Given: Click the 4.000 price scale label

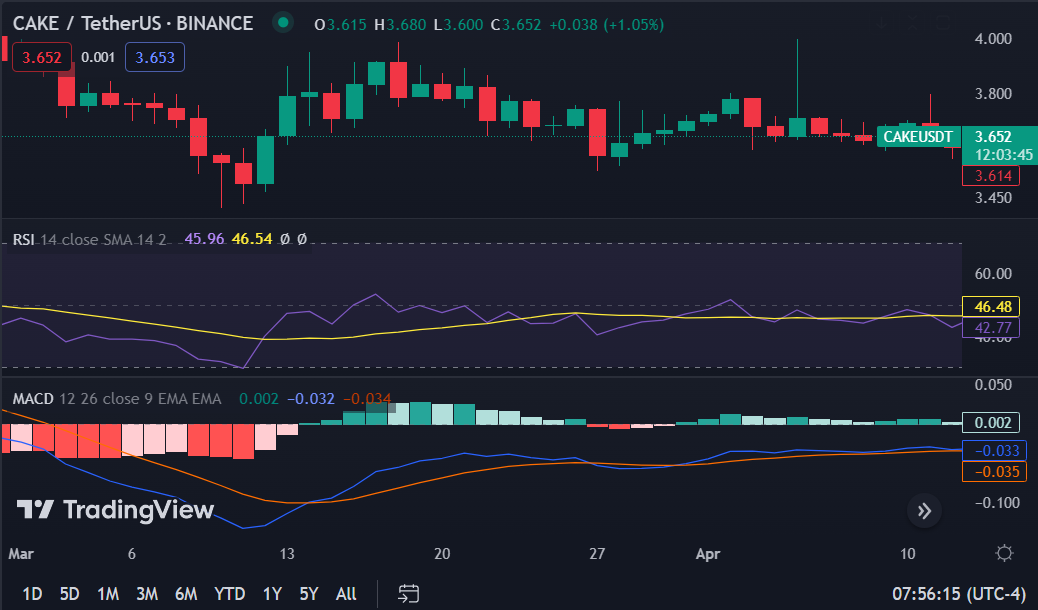Looking at the screenshot, I should 993,38.
